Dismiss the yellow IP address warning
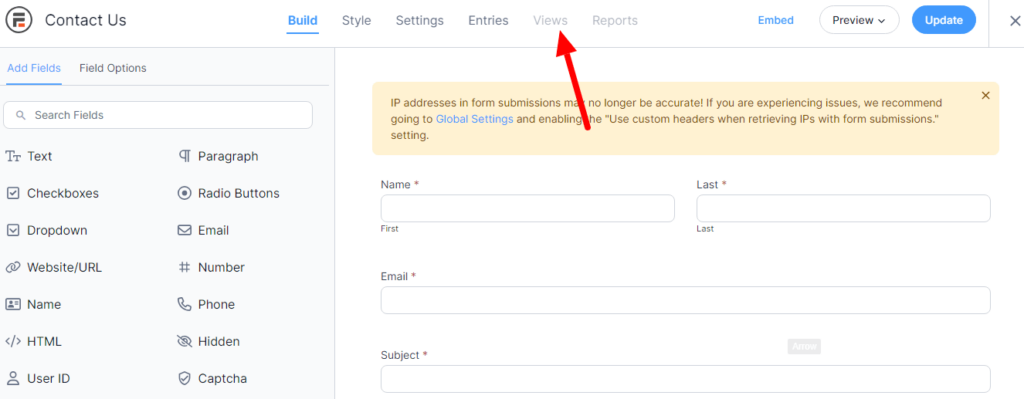The image size is (1024, 399). tap(985, 95)
